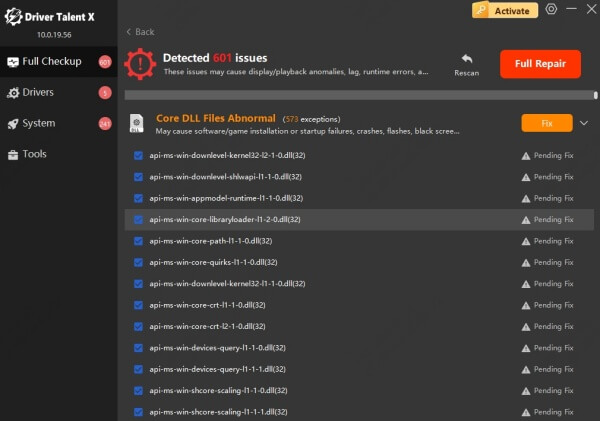Viewport: 600px width, 421px height.
Task: Click the Drivers gear icon in sidebar
Action: [13, 93]
